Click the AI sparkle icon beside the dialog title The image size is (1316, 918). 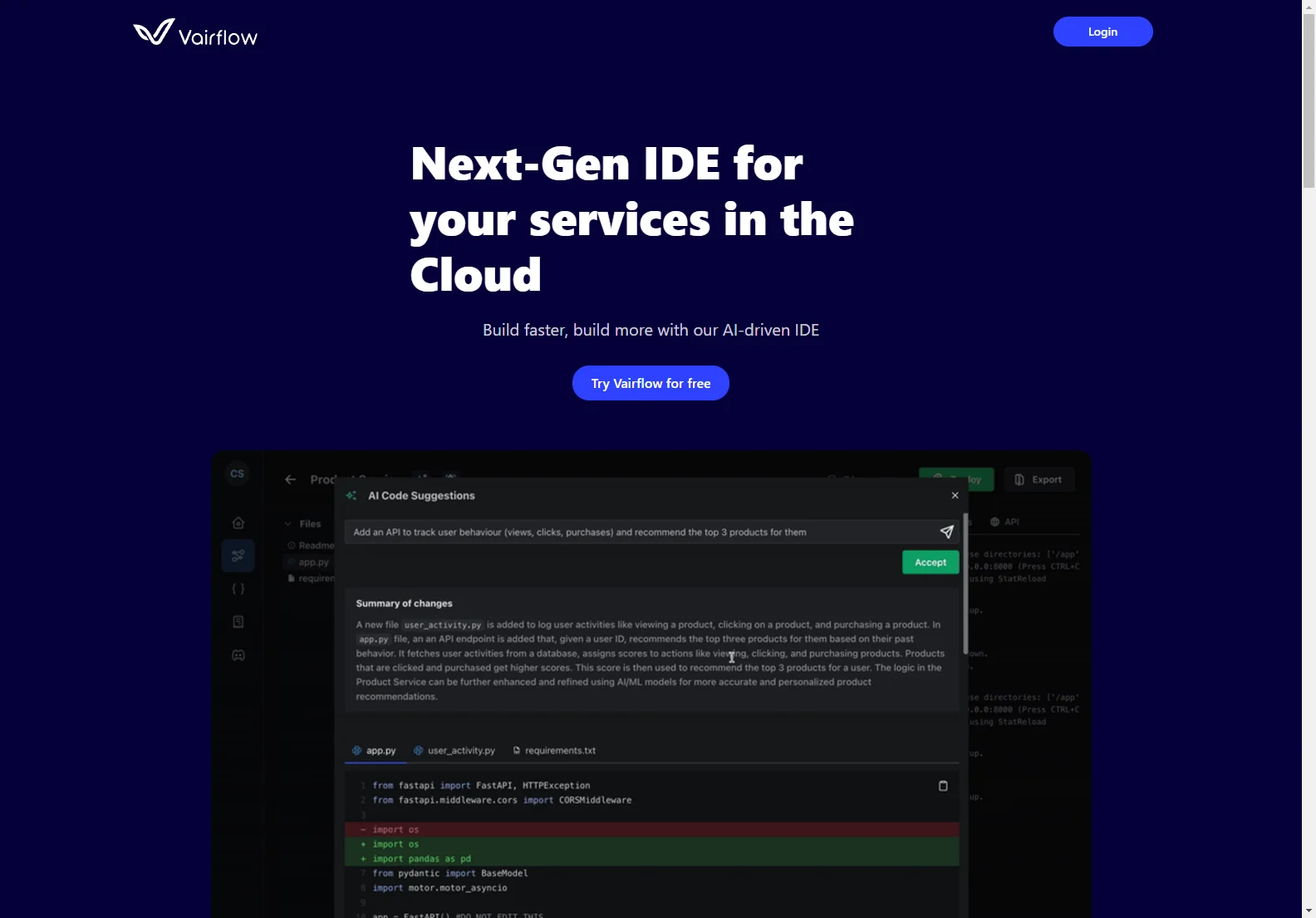coord(351,496)
